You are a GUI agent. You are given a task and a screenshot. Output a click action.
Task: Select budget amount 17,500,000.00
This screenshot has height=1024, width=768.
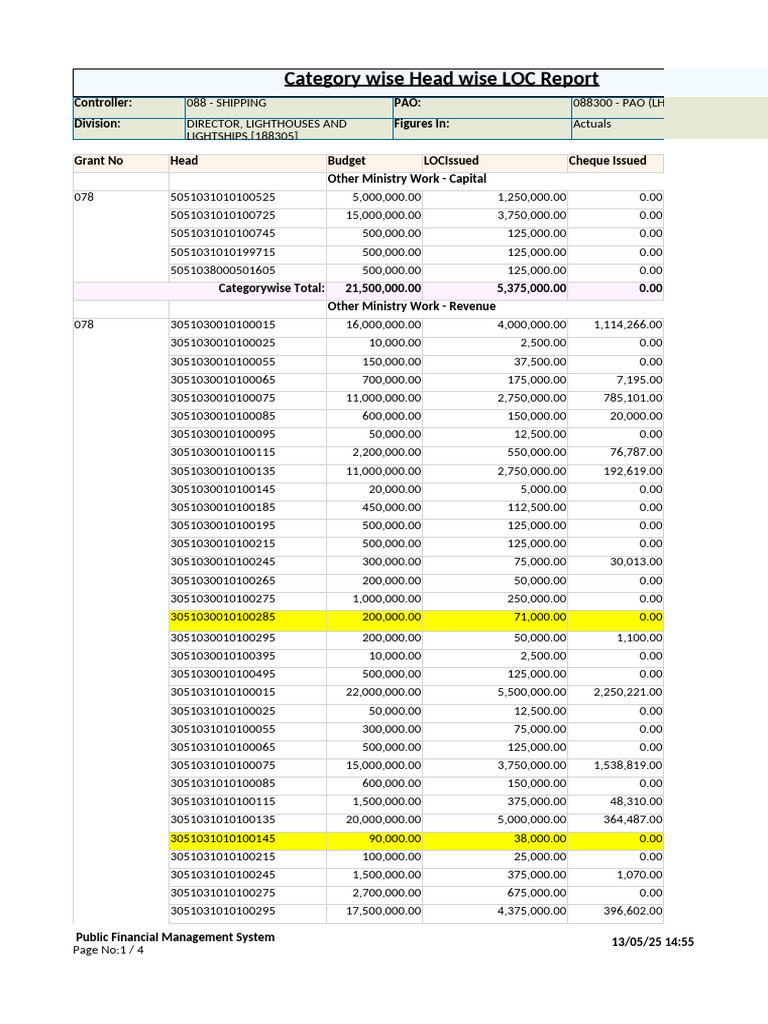[383, 911]
